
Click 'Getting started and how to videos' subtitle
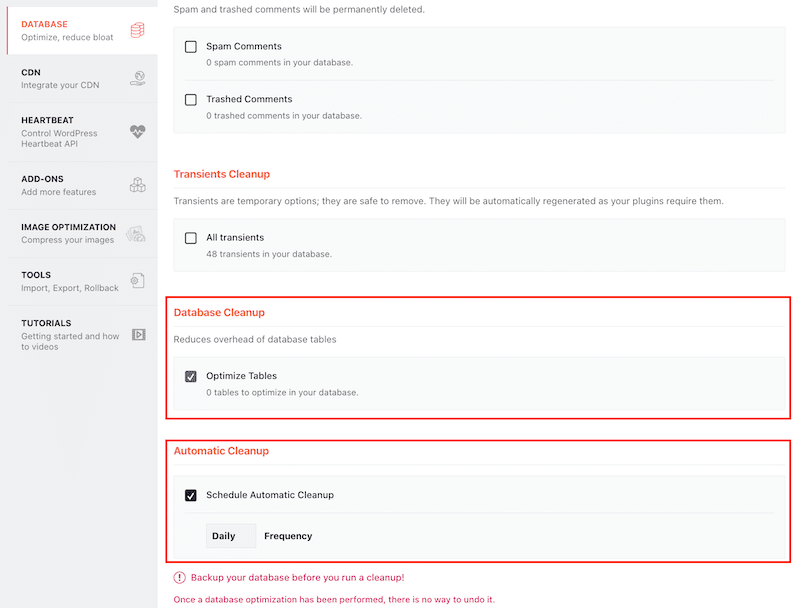tap(70, 341)
